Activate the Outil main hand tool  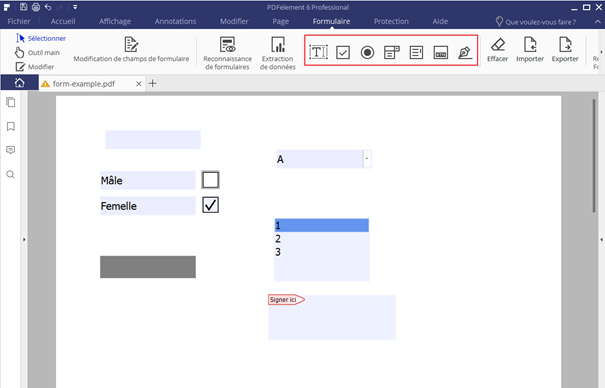click(37, 52)
